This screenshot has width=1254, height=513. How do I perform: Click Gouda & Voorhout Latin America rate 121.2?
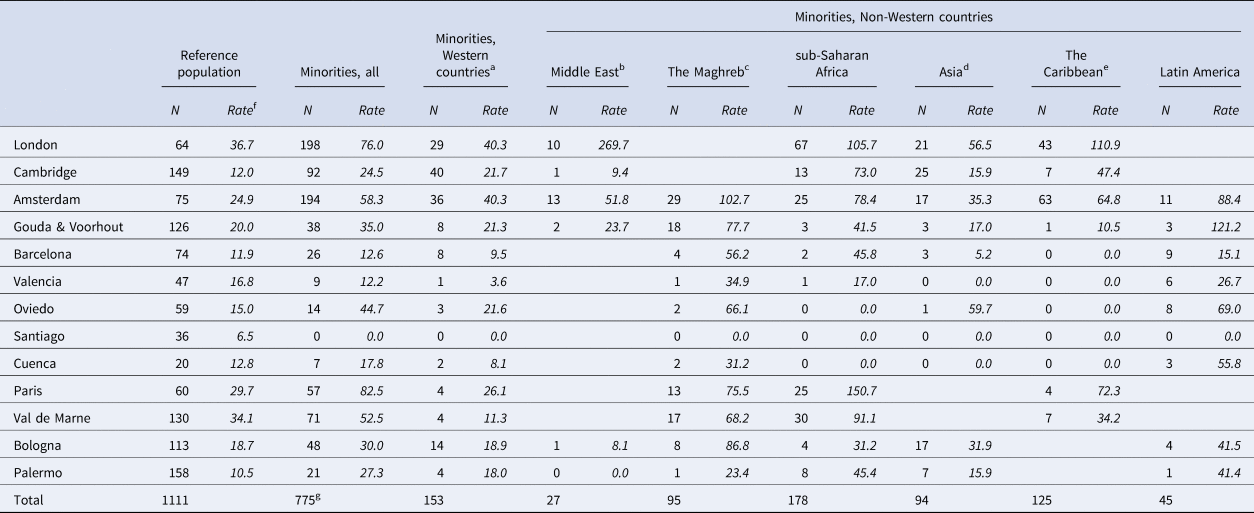[1220, 226]
